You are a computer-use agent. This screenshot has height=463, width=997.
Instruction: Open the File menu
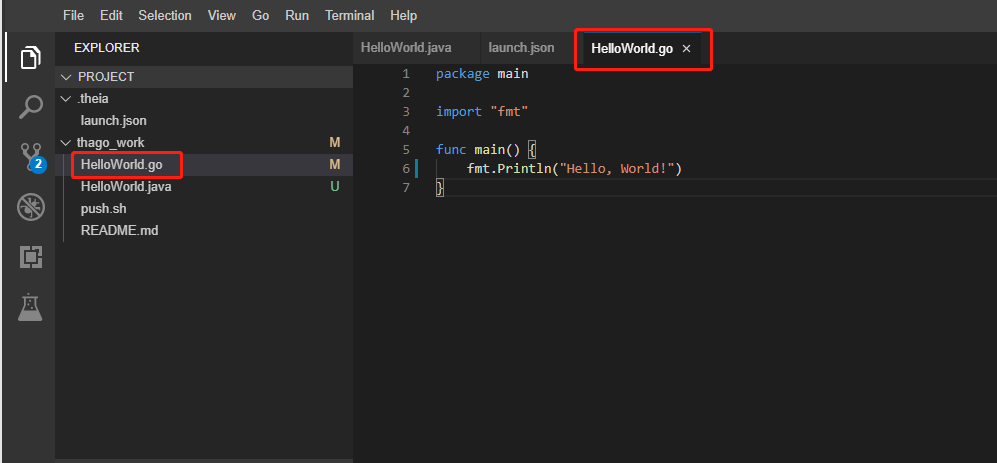coord(74,16)
